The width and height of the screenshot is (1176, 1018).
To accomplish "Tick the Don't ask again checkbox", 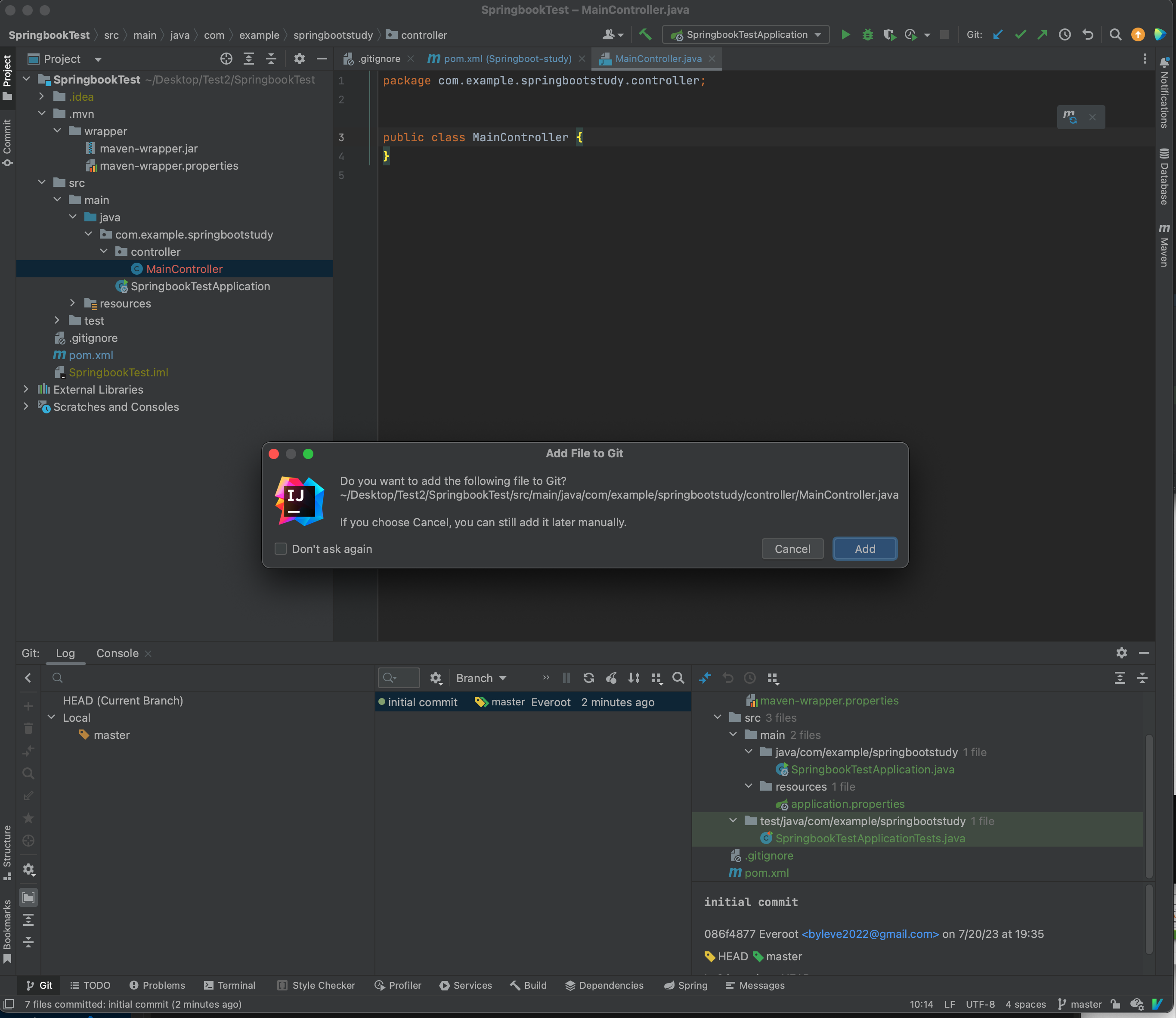I will 281,549.
